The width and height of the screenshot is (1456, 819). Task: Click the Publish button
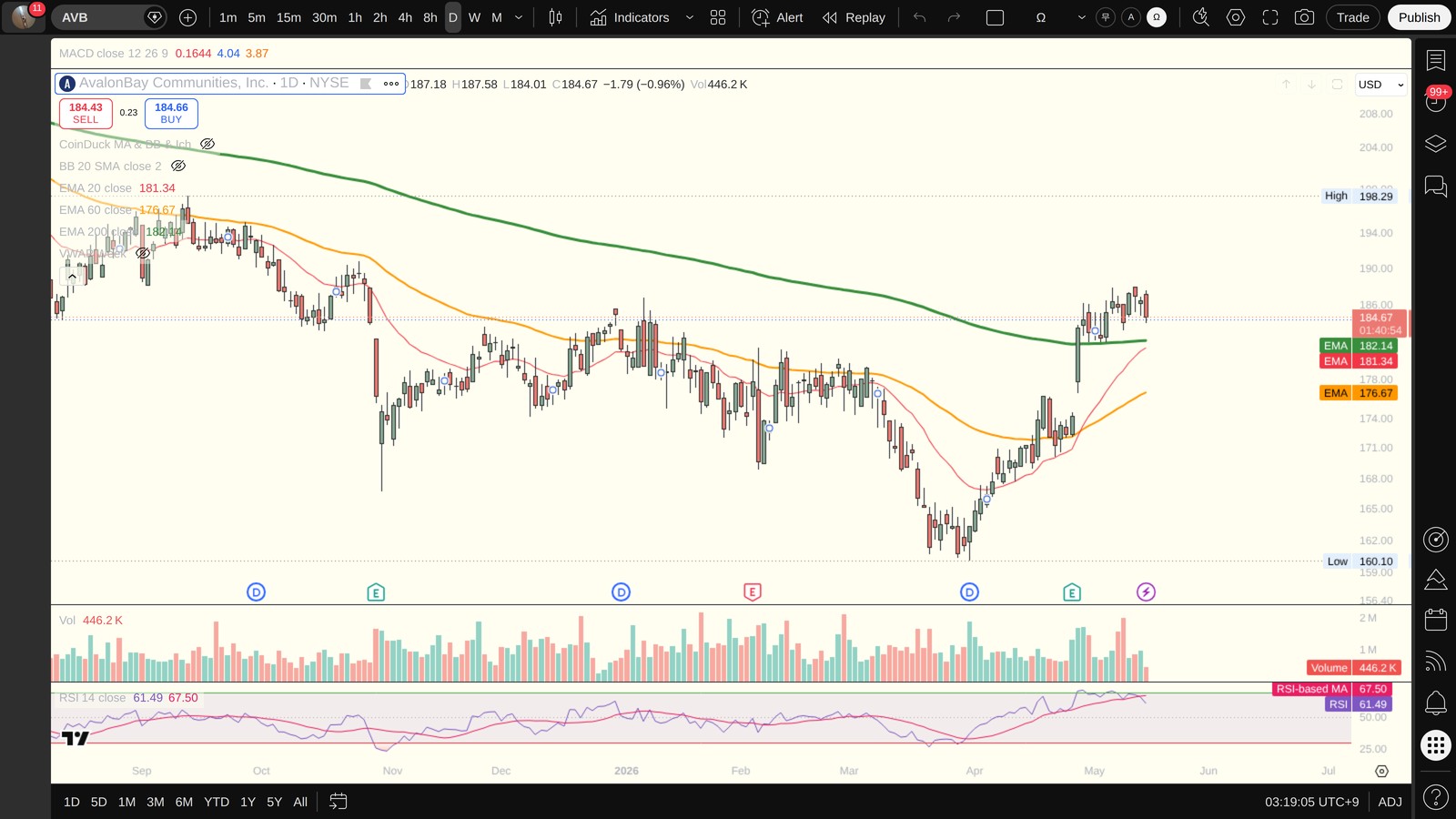pos(1419,17)
